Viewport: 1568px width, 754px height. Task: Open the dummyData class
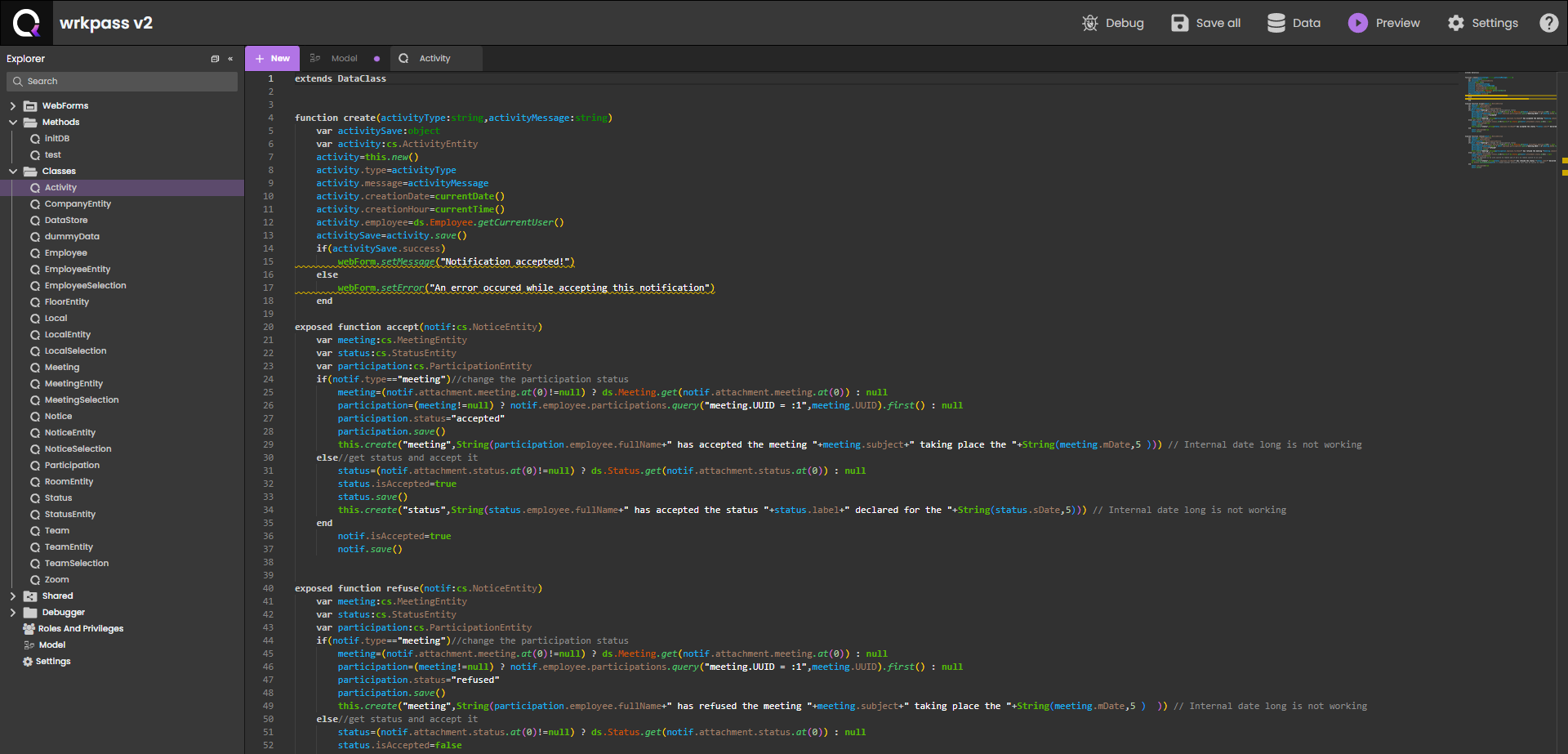(x=72, y=237)
